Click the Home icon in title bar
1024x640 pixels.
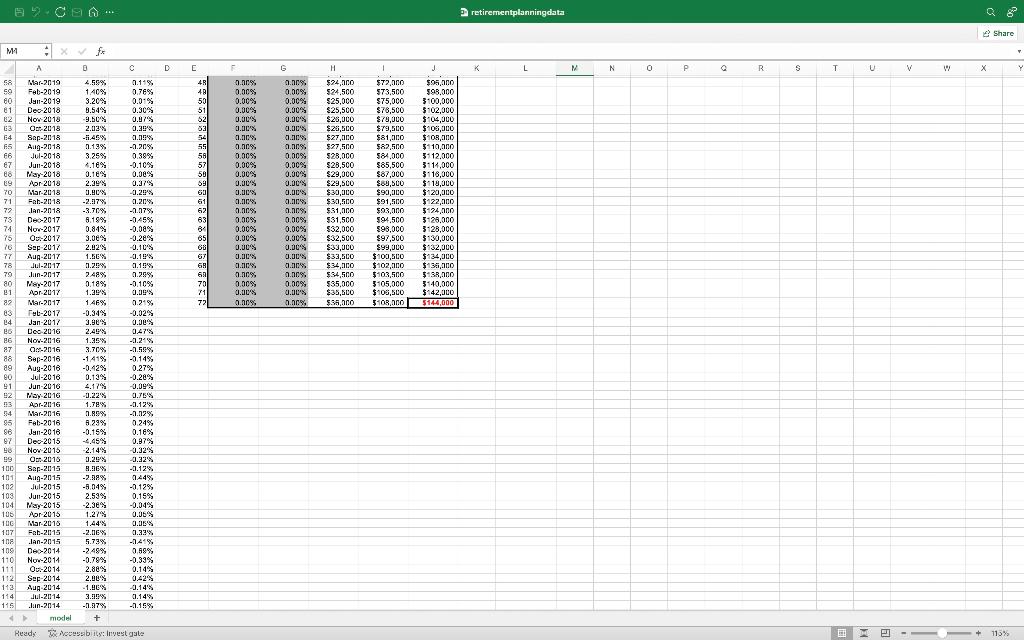click(x=93, y=12)
